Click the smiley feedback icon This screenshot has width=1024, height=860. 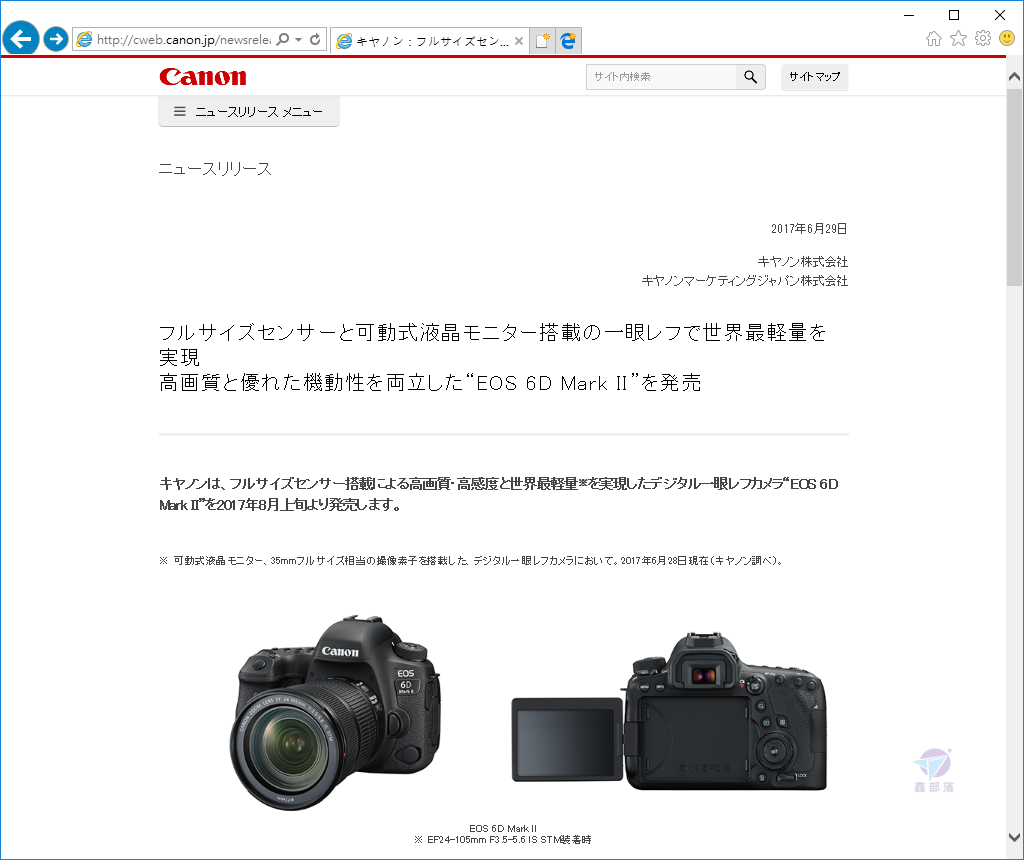pos(1007,39)
